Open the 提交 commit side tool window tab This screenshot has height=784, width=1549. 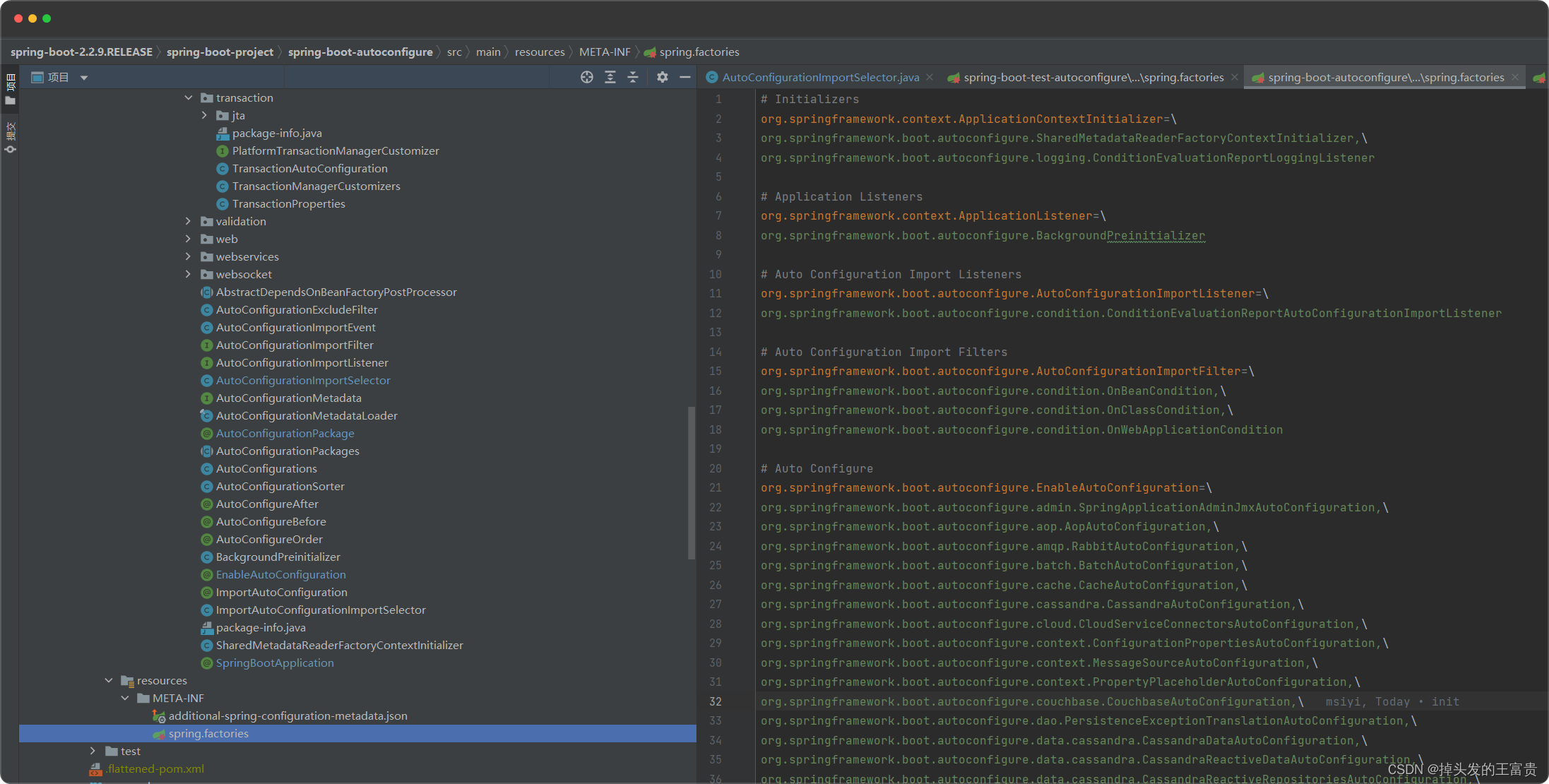point(11,138)
